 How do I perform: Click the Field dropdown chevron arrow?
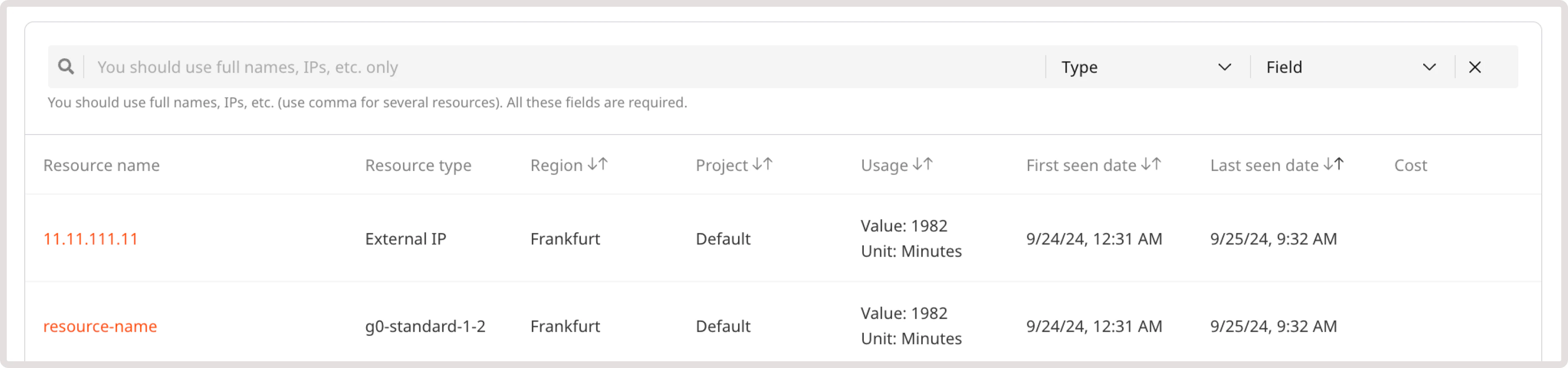1429,67
